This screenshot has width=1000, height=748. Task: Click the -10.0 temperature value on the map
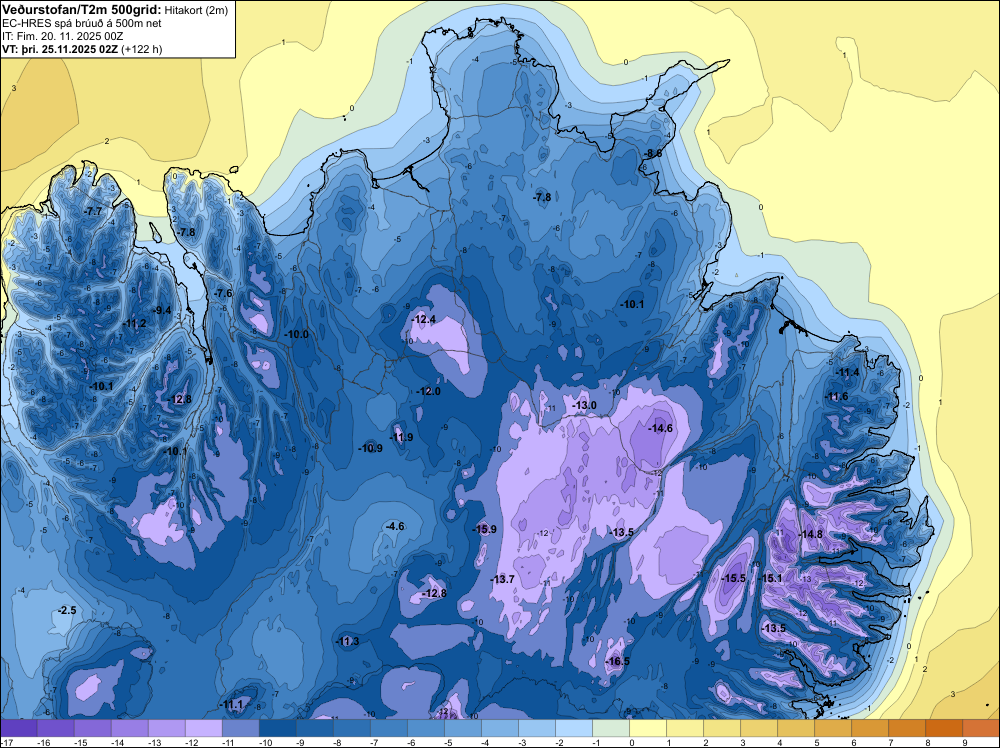coord(296,334)
